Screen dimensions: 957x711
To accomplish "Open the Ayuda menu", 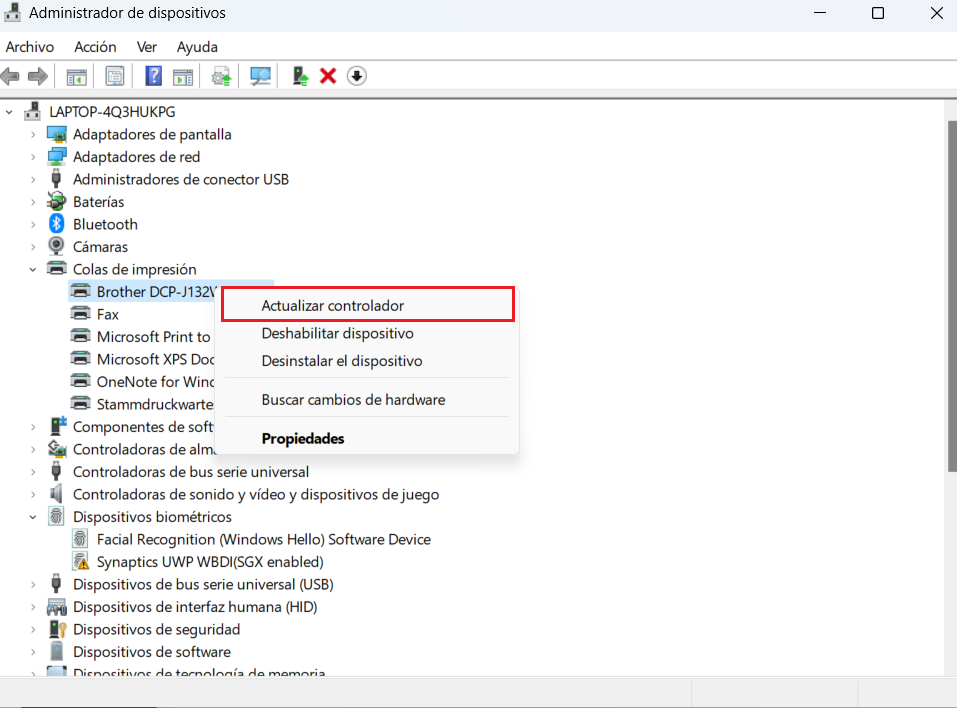I will [x=197, y=47].
